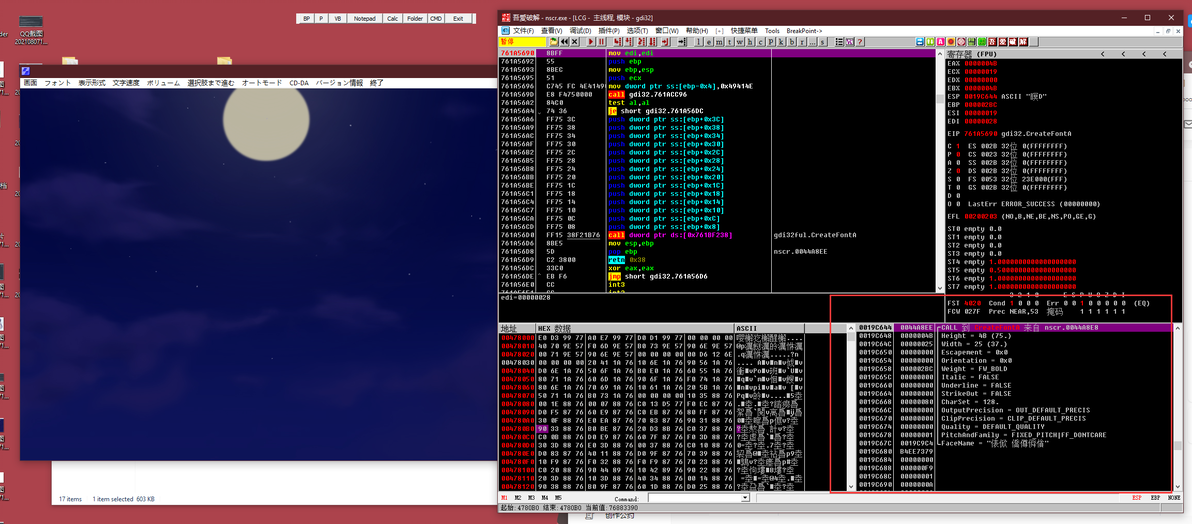
Task: Click the list-view options toolbar icon
Action: [839, 41]
